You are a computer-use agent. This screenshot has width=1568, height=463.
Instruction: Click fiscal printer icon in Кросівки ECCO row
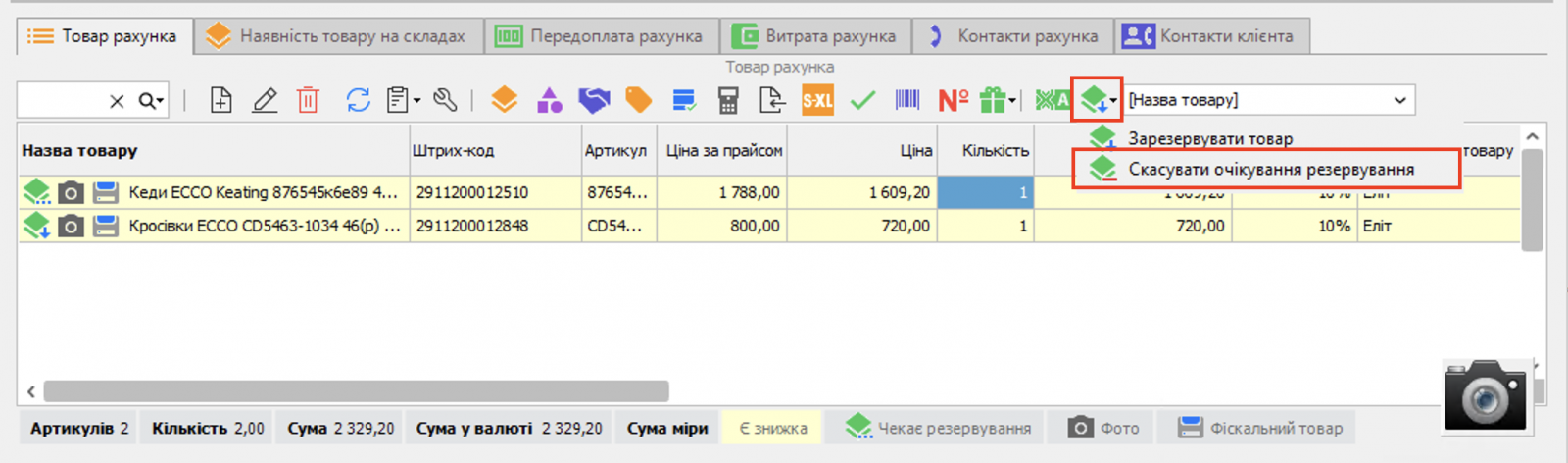tap(105, 226)
